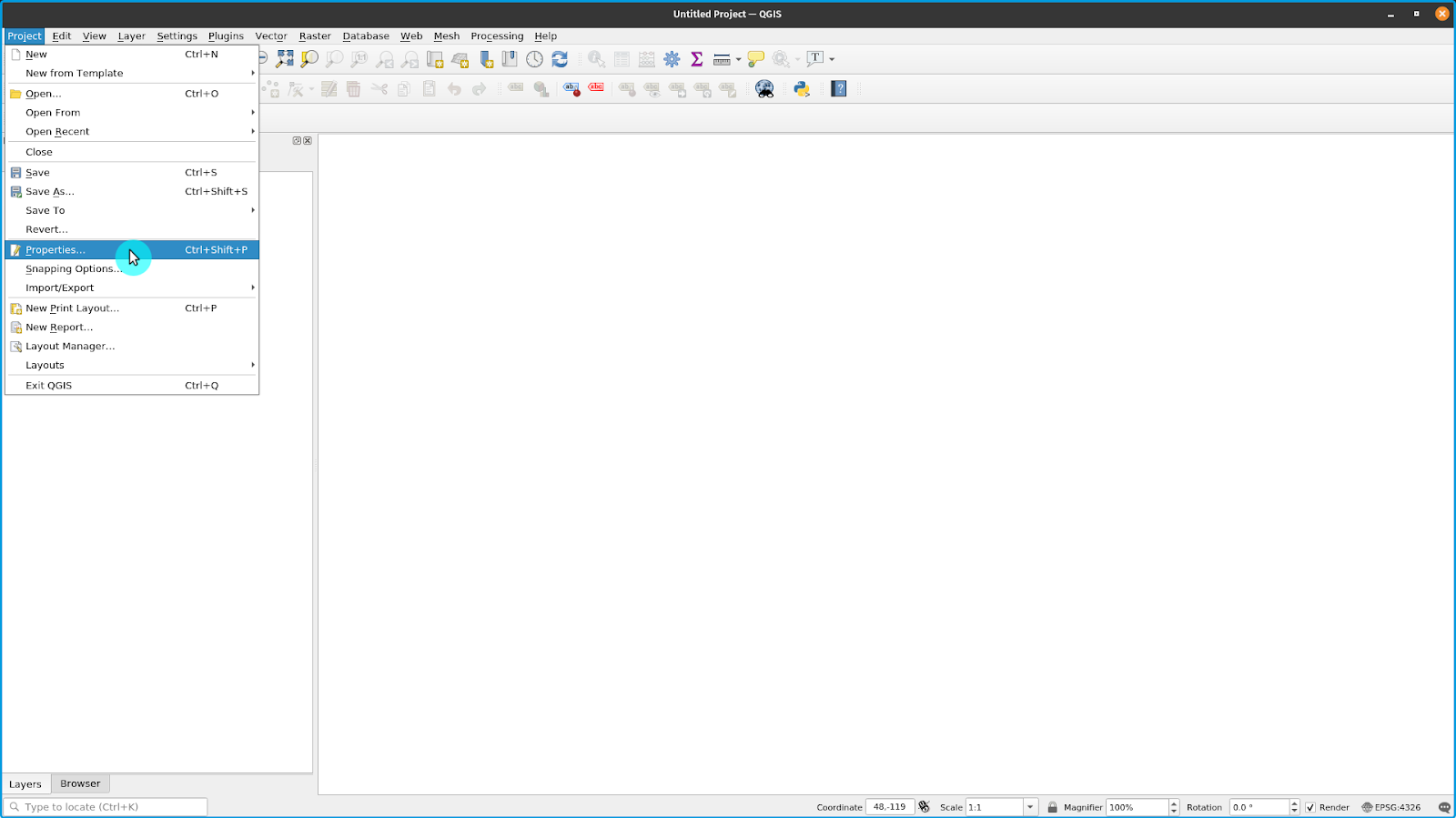Expand the Open Recent submenu

tap(132, 132)
